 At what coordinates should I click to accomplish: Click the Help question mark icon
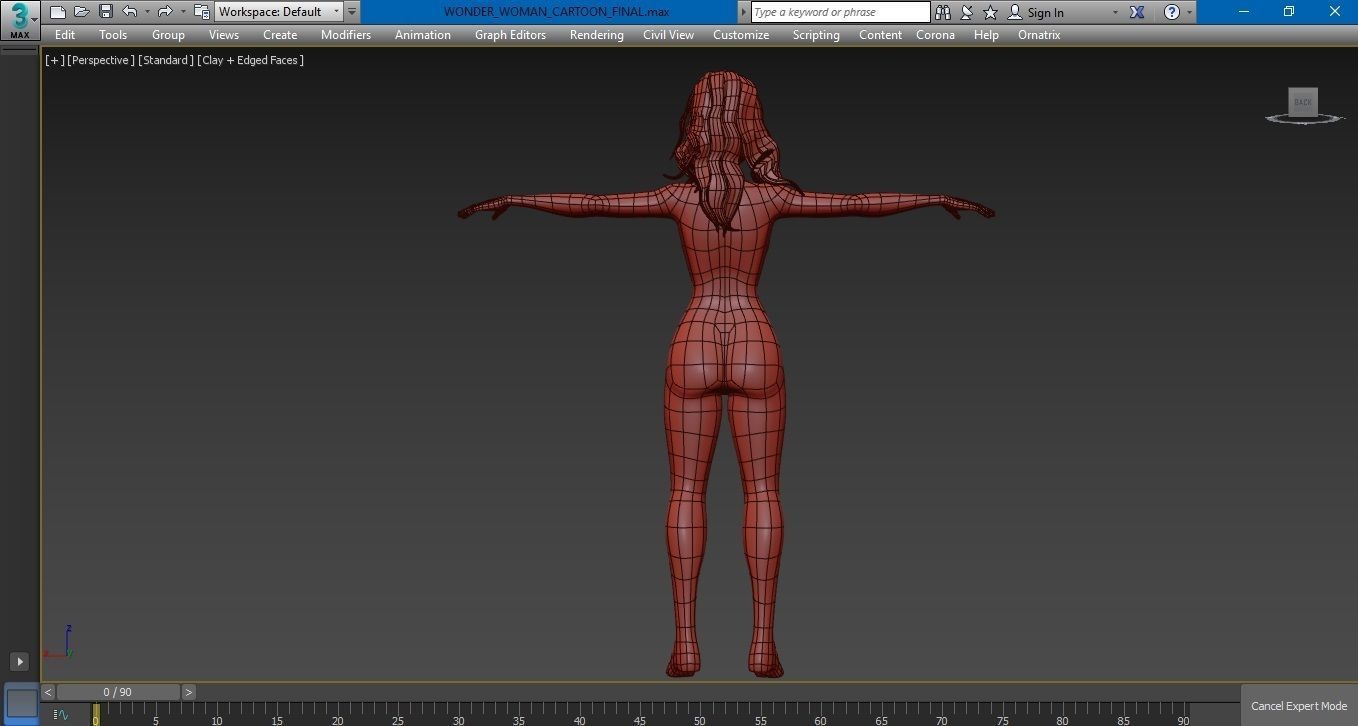[1171, 12]
